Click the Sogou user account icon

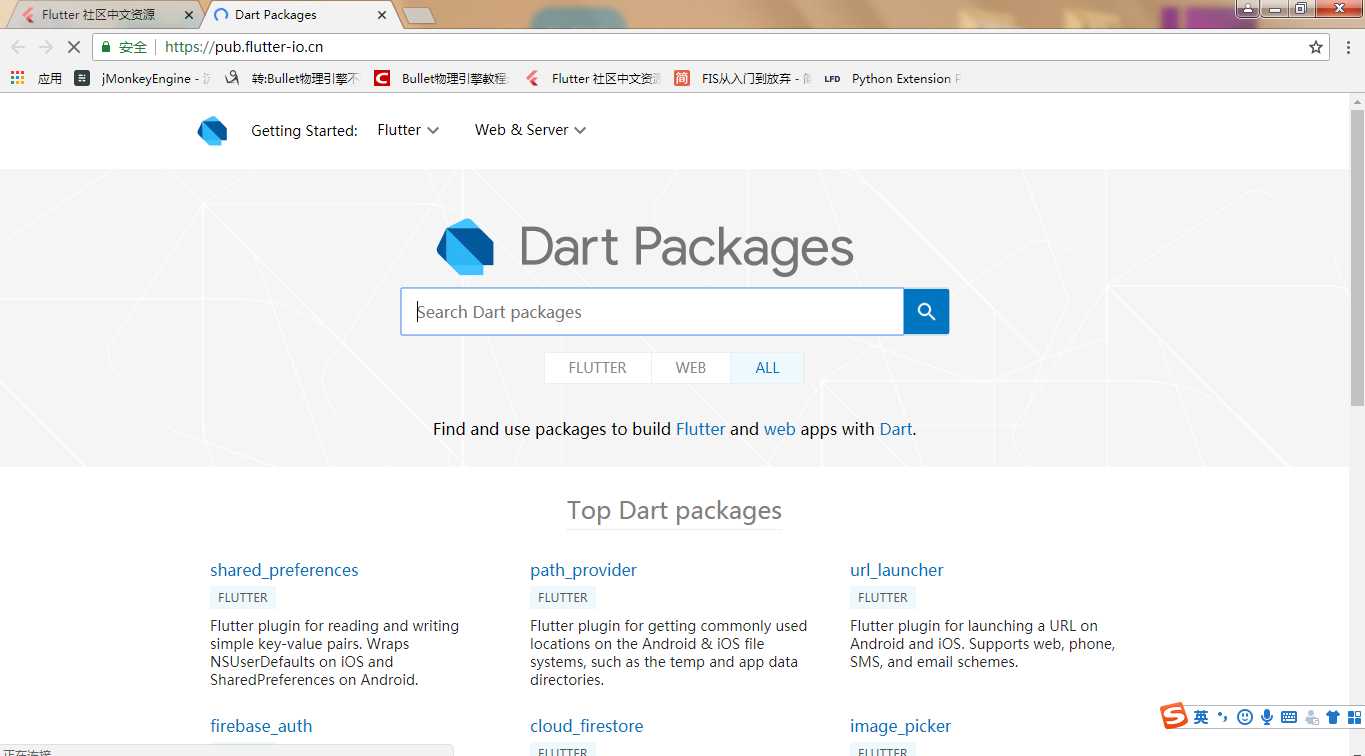(1312, 717)
